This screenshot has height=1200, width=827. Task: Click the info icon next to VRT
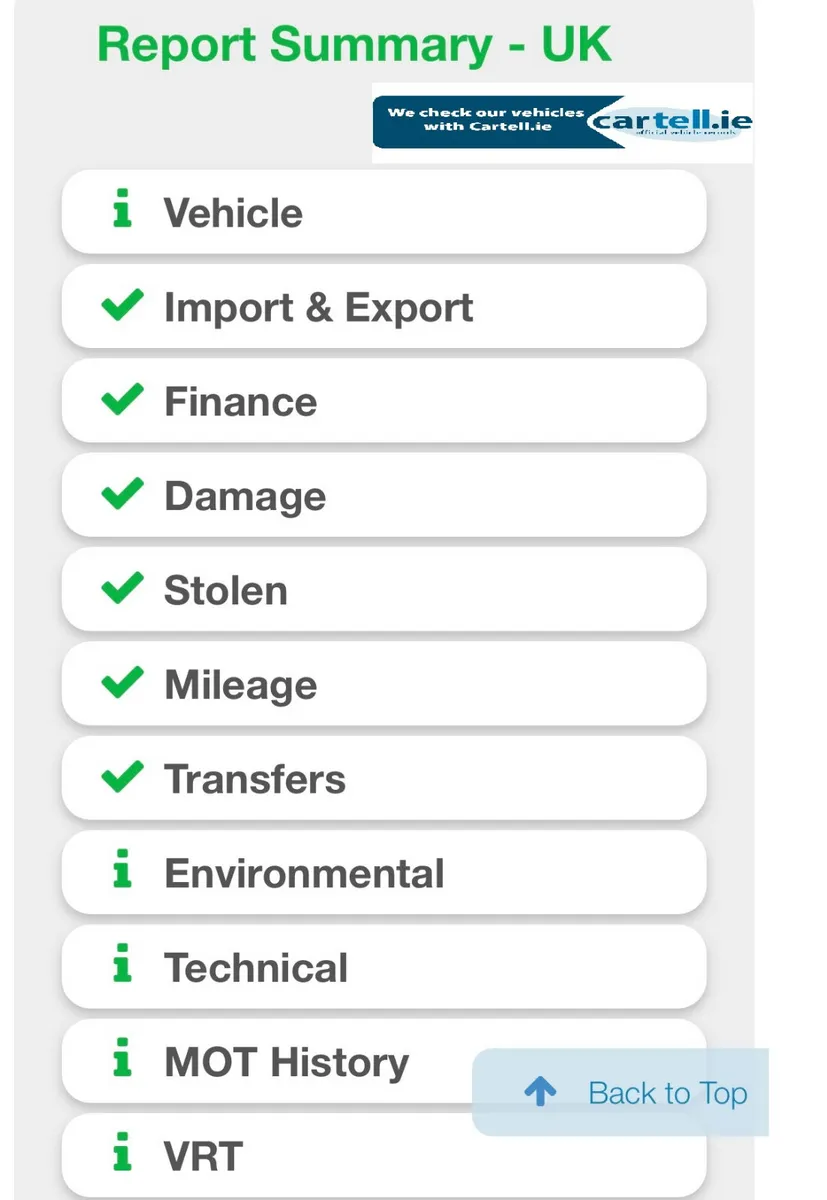[122, 1155]
